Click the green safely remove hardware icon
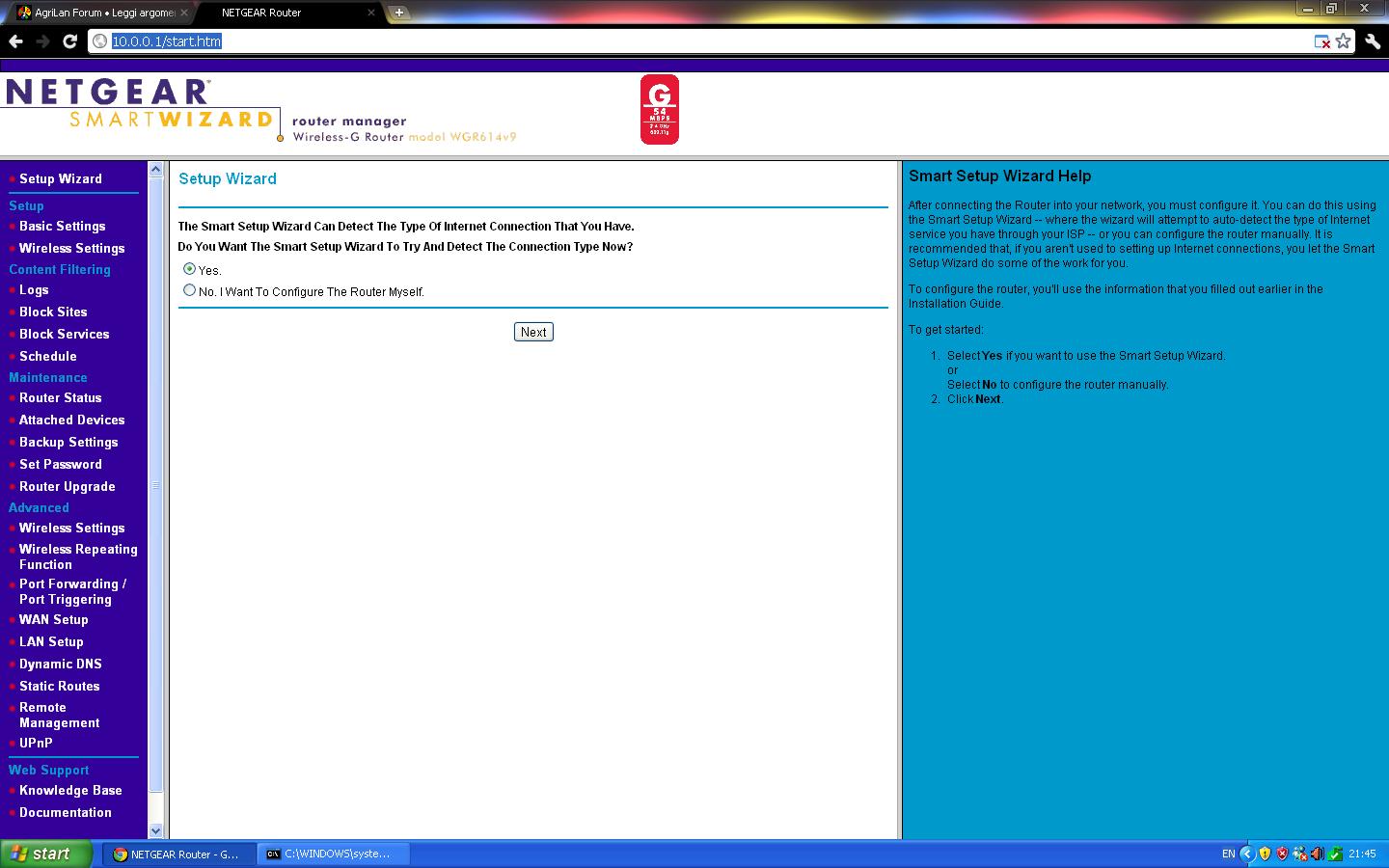Screen dimensions: 1389x868 tap(1335, 854)
